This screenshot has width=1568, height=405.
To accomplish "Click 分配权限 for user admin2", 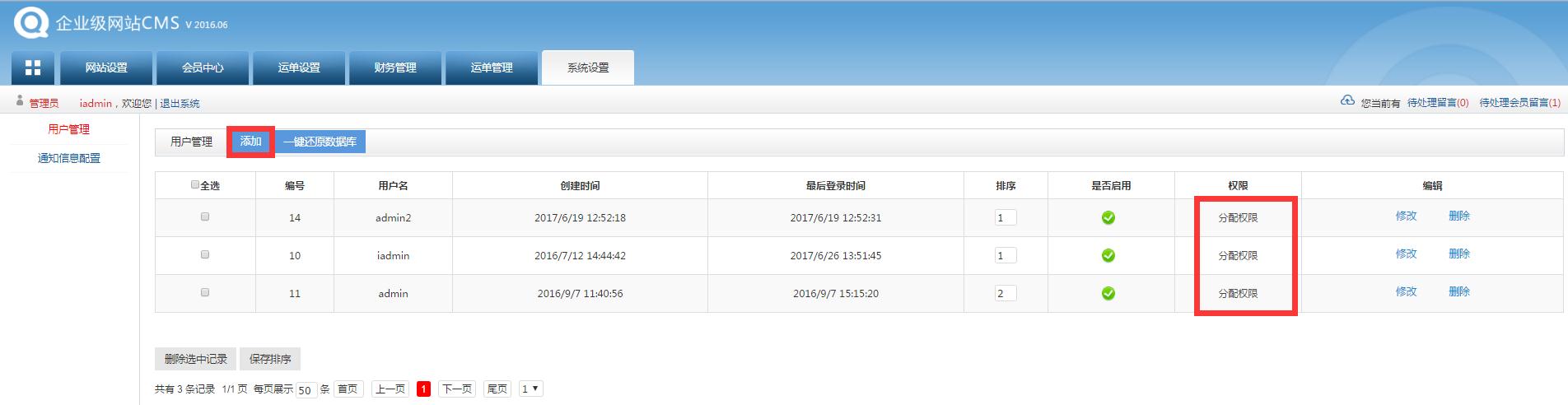I will click(x=1238, y=218).
